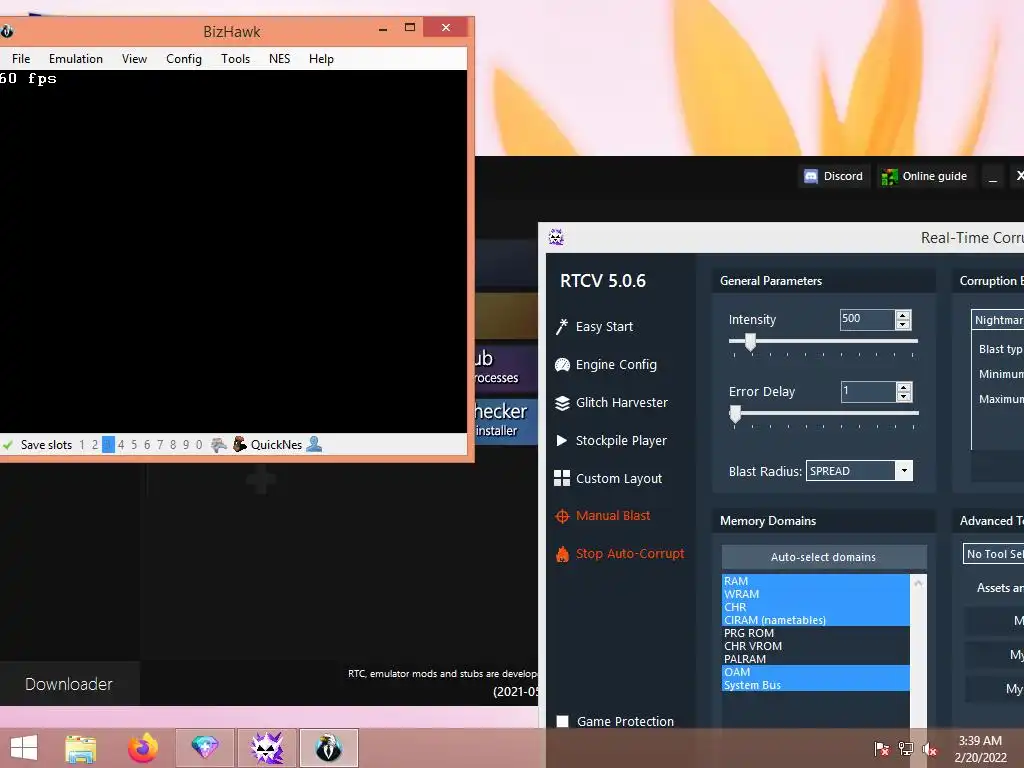Open the Downloader button in launcher
Screen dimensions: 1024x768
(x=69, y=684)
